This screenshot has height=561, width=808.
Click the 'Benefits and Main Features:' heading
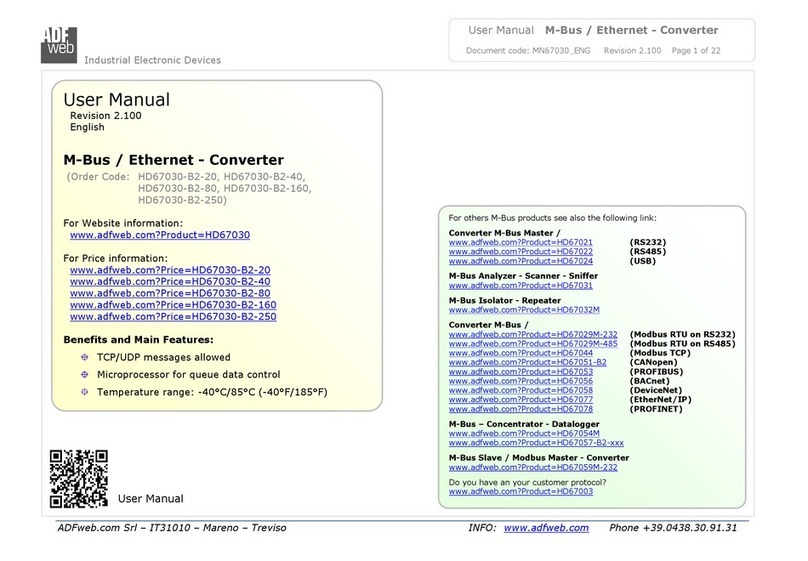tap(138, 340)
